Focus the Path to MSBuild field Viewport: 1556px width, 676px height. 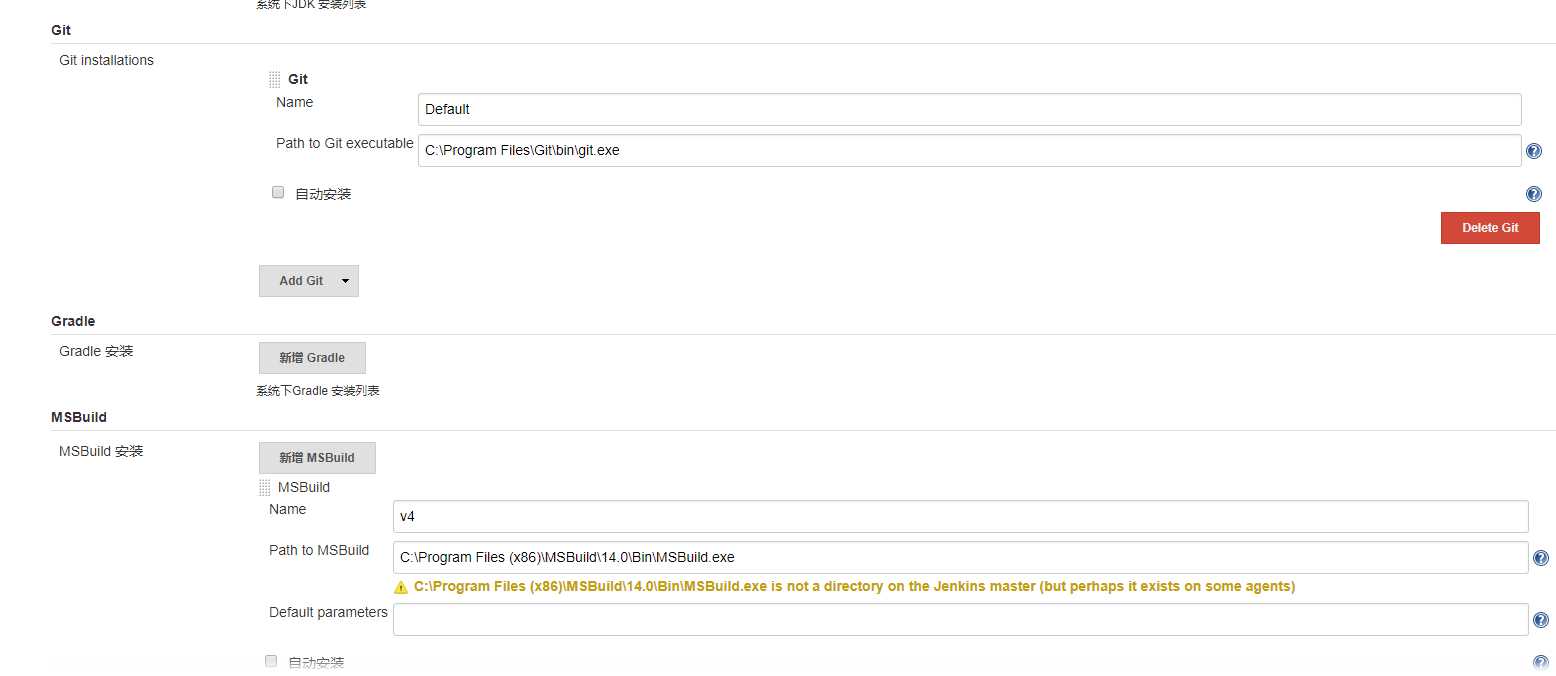pos(961,557)
